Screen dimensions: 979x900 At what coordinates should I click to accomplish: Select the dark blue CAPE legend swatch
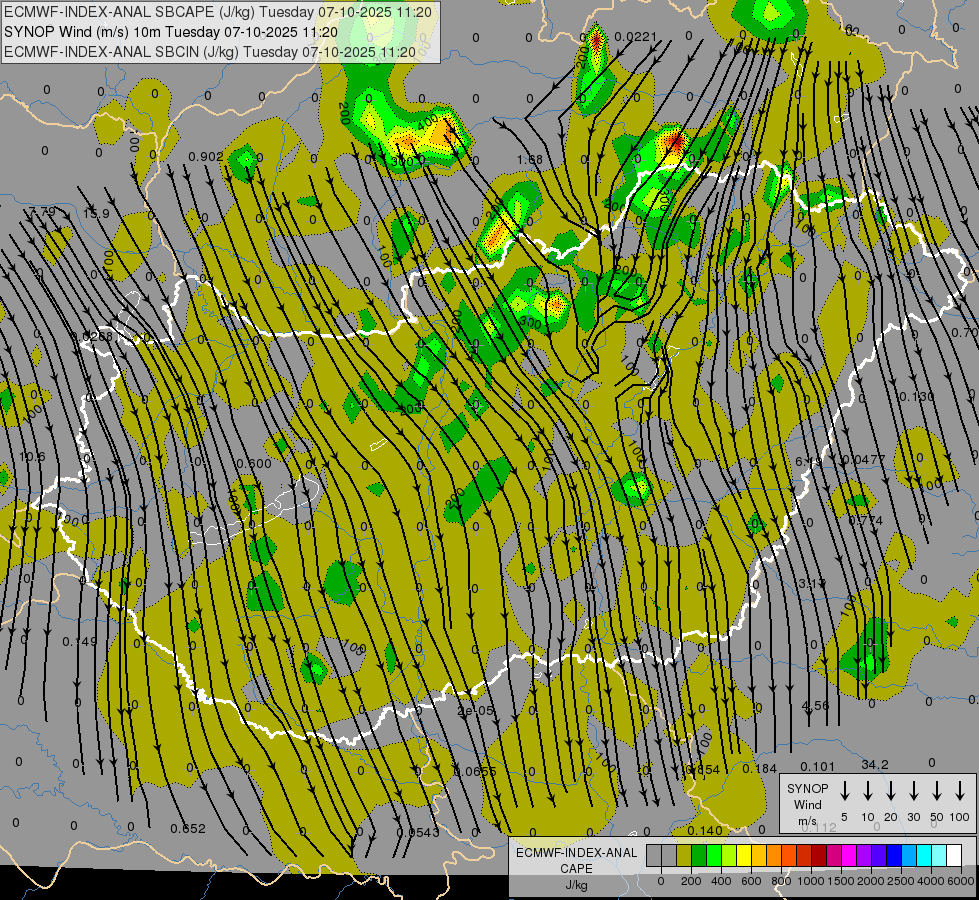[x=893, y=855]
